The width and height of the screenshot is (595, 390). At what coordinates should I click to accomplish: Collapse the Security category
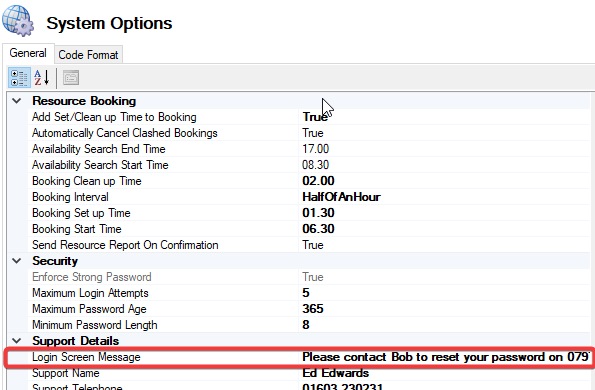[16, 261]
